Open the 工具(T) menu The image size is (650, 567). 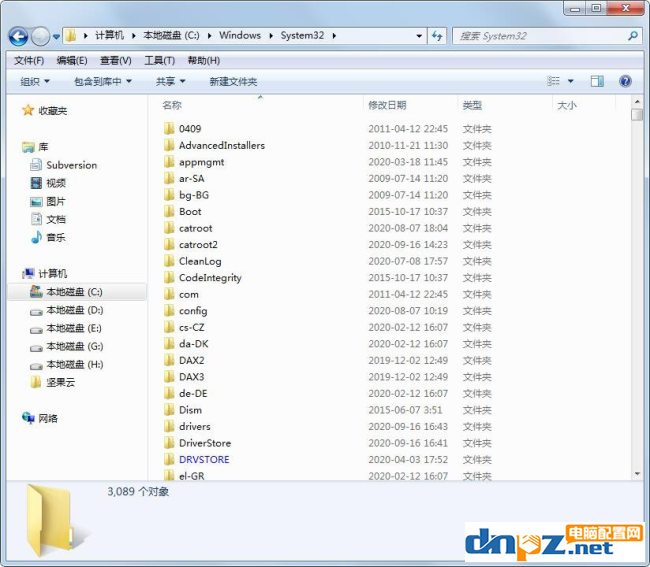(x=160, y=61)
